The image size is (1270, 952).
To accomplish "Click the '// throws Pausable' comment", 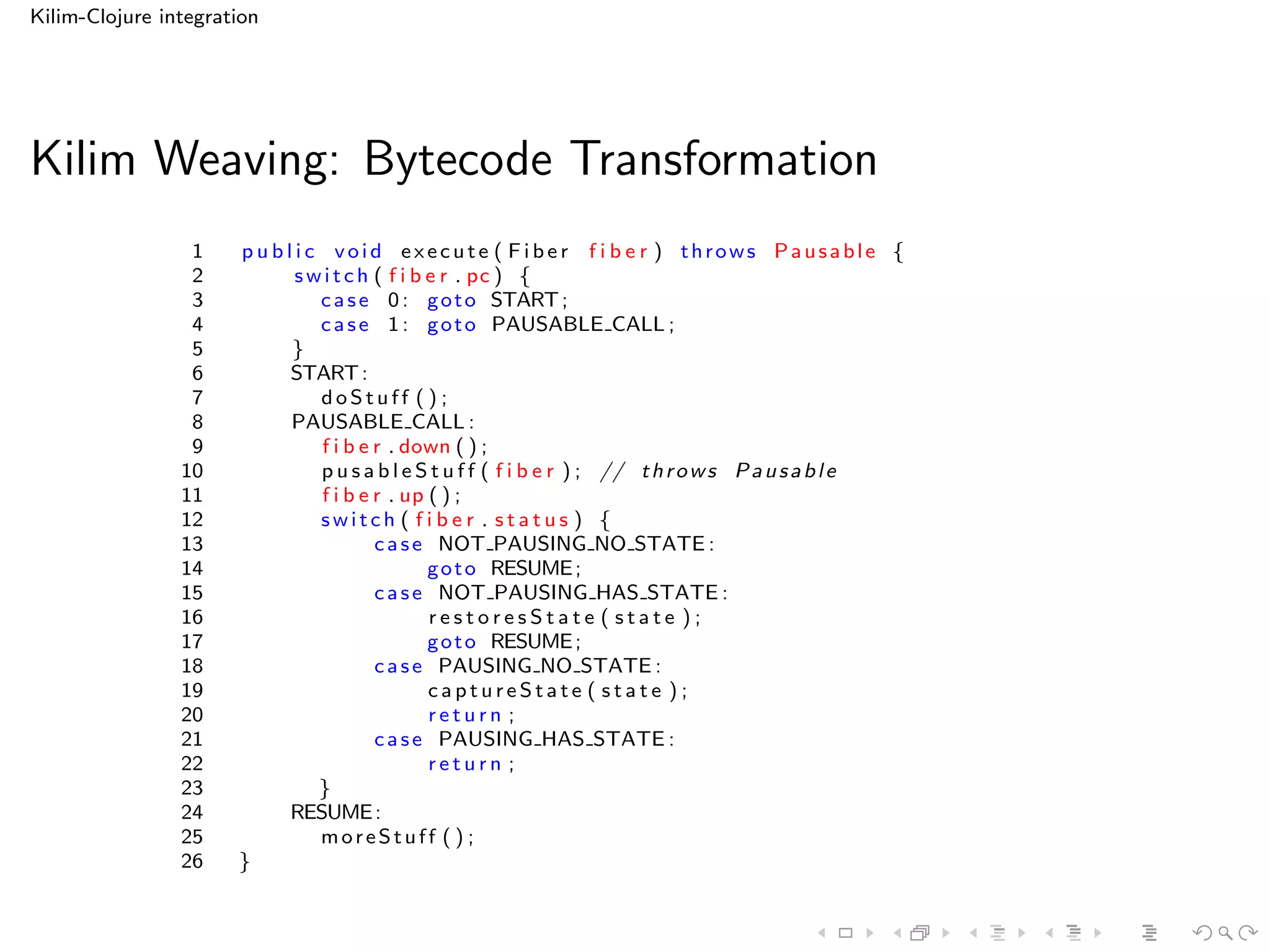I will click(x=719, y=471).
